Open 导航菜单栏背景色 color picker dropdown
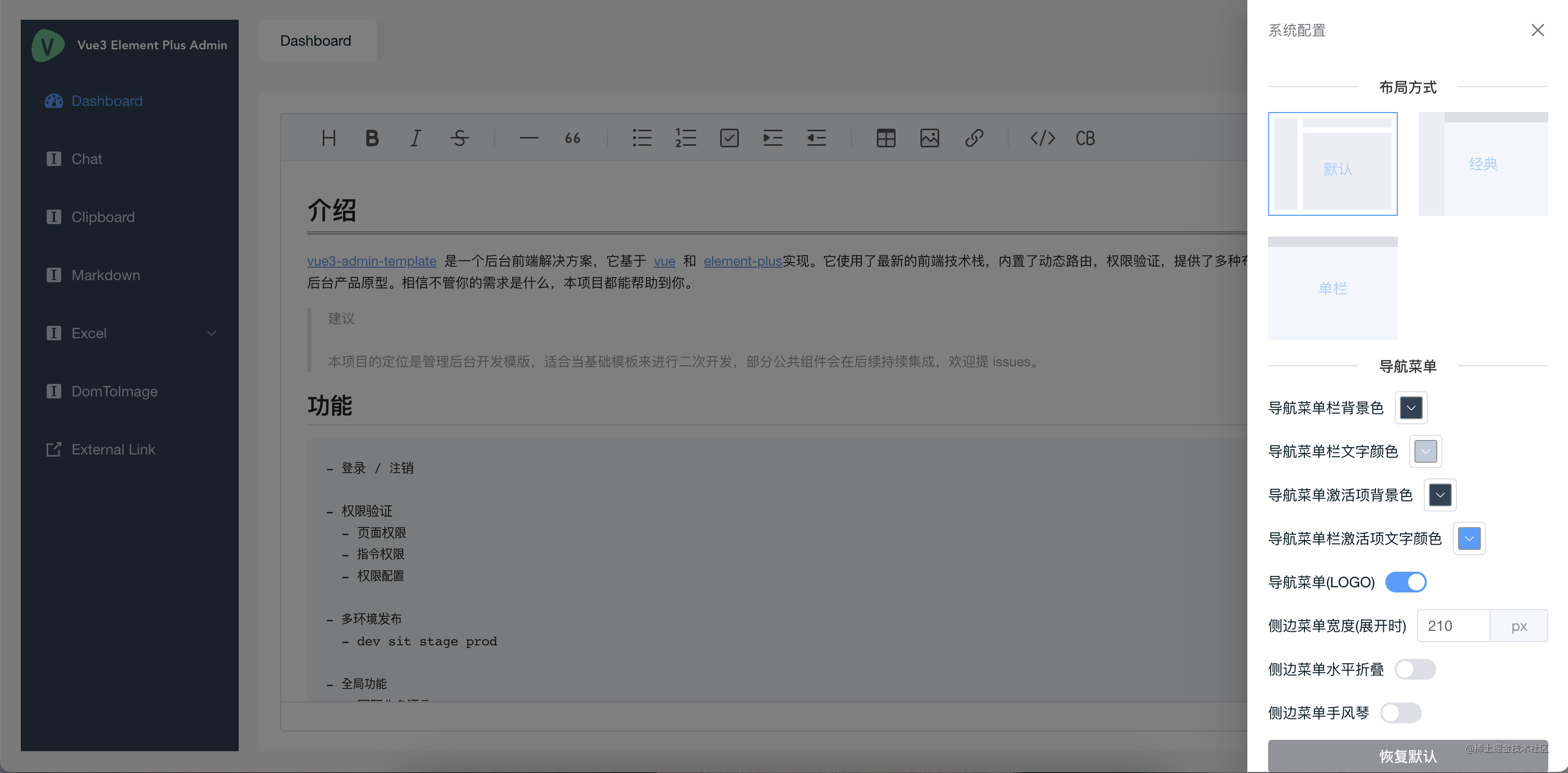This screenshot has height=773, width=1568. 1411,408
